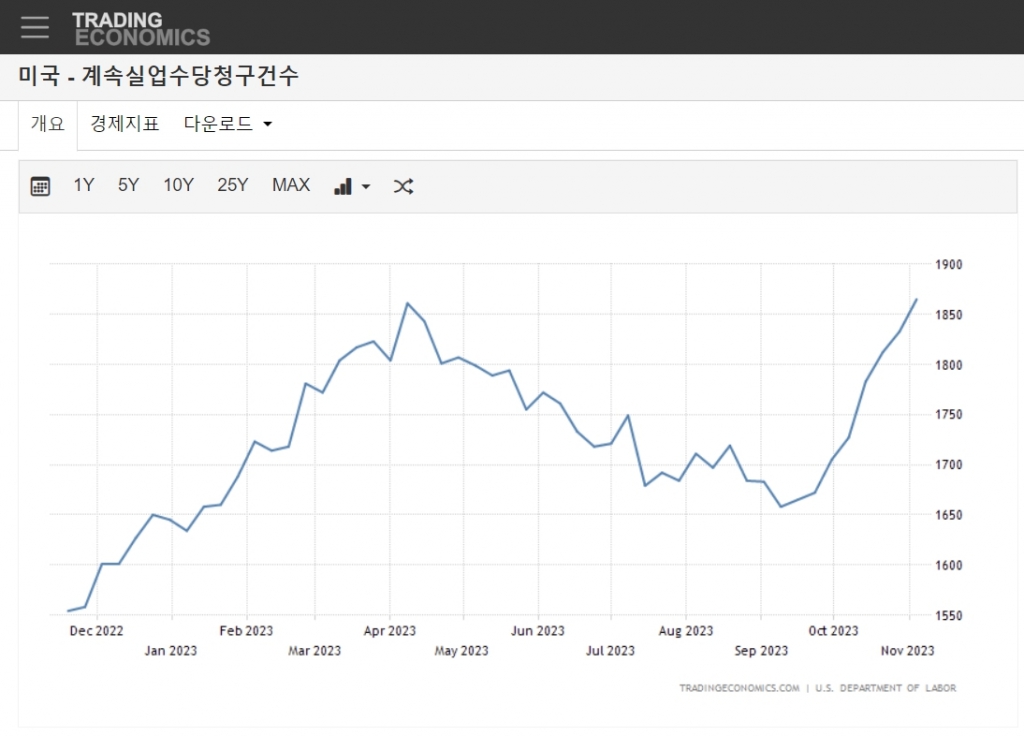Click the shuffle compare icon

[x=403, y=186]
